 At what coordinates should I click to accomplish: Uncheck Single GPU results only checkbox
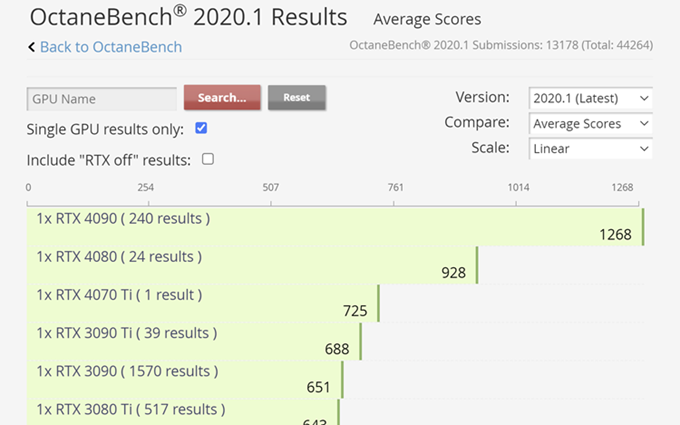click(x=201, y=128)
